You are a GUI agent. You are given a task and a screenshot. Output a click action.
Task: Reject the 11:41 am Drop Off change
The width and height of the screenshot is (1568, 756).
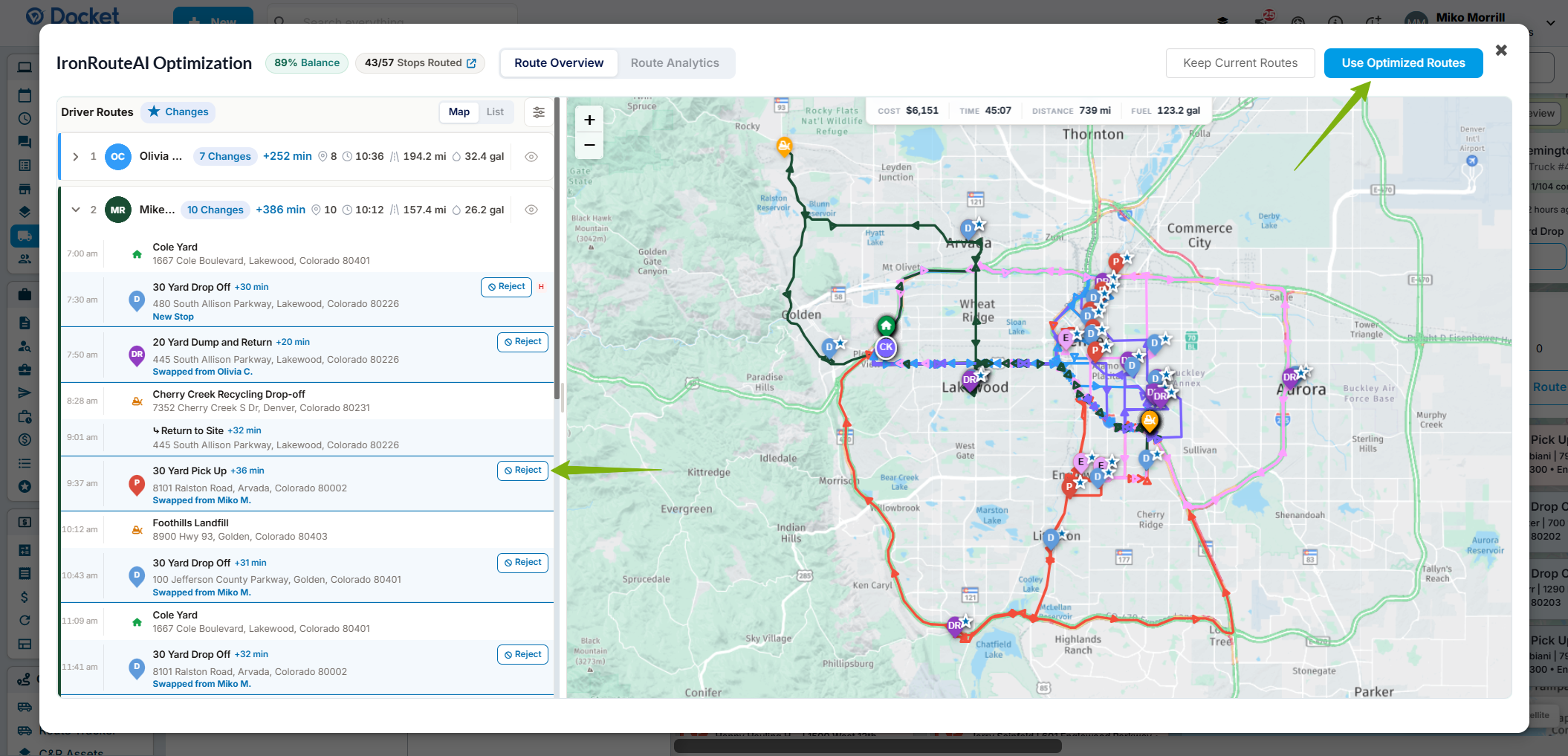click(522, 655)
